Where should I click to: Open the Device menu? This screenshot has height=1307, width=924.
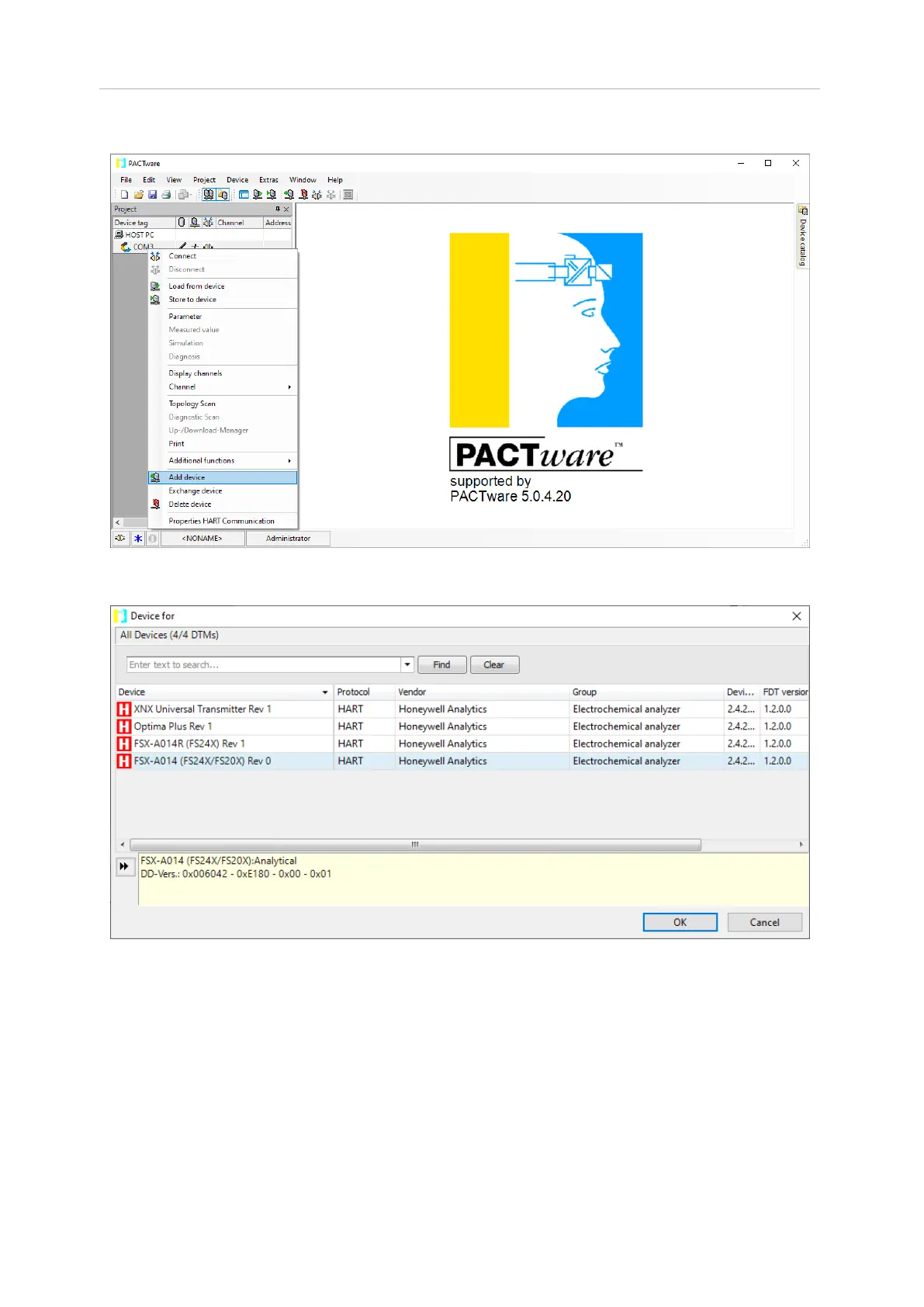[237, 179]
